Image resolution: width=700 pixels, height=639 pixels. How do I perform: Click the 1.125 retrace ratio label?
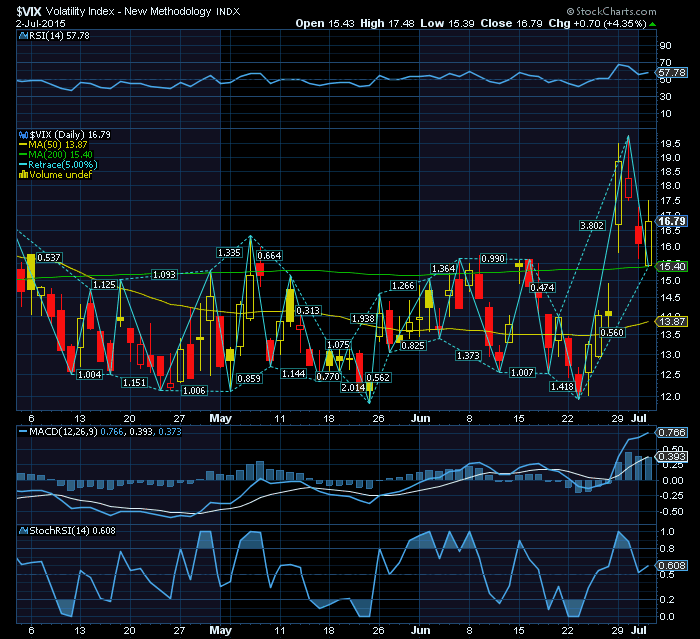pyautogui.click(x=104, y=285)
